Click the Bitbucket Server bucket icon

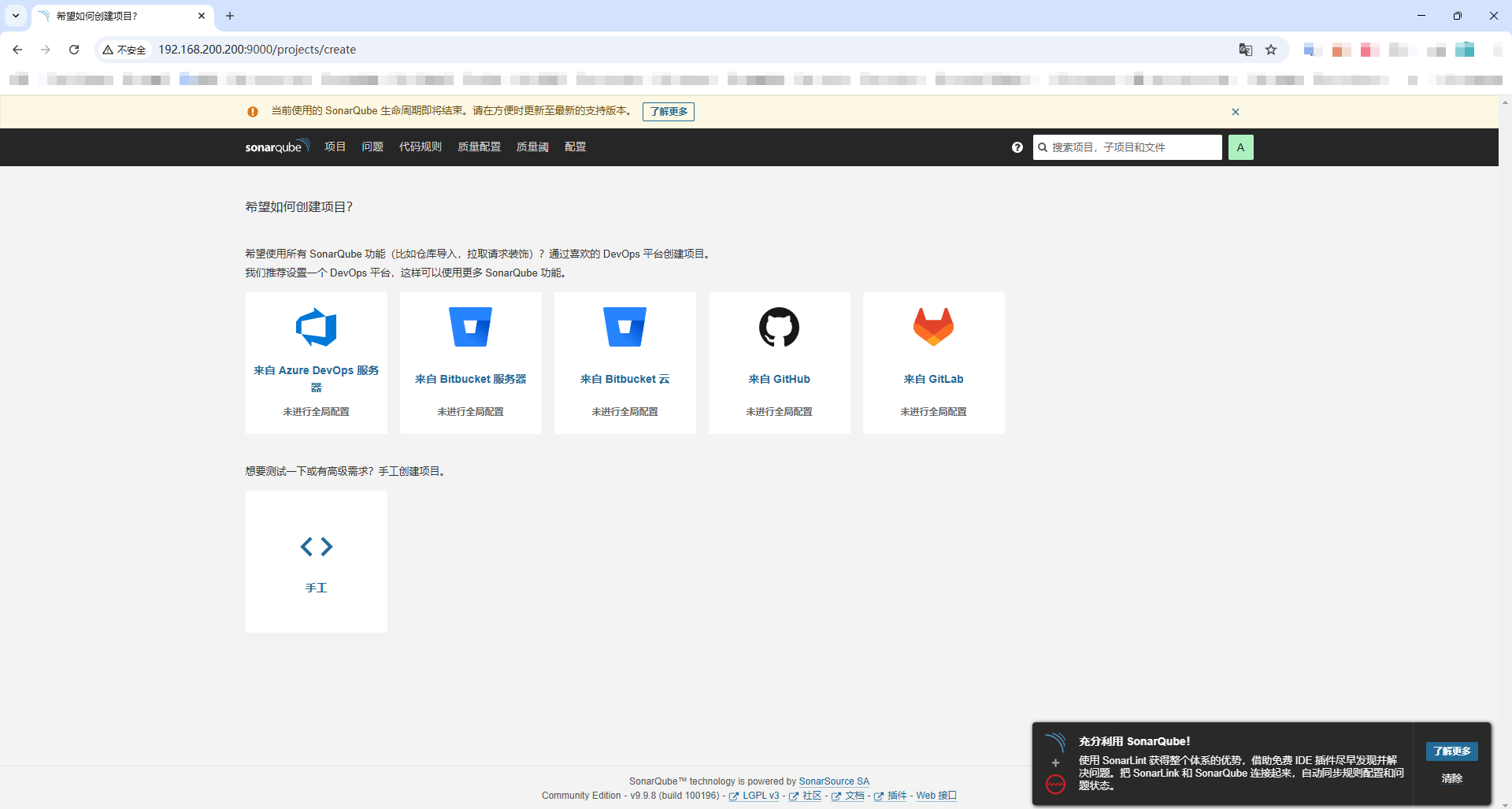[470, 327]
